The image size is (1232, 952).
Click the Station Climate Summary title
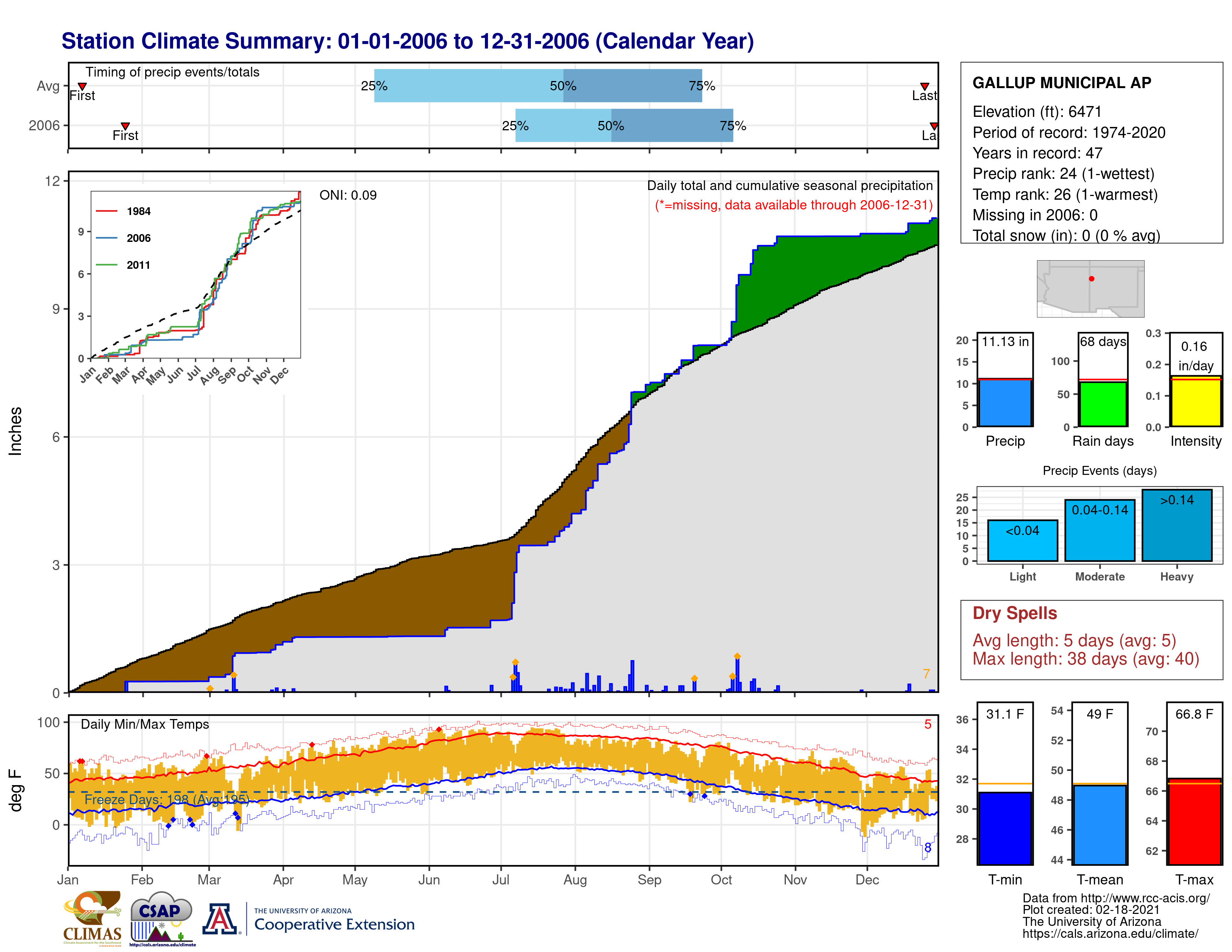pyautogui.click(x=407, y=42)
